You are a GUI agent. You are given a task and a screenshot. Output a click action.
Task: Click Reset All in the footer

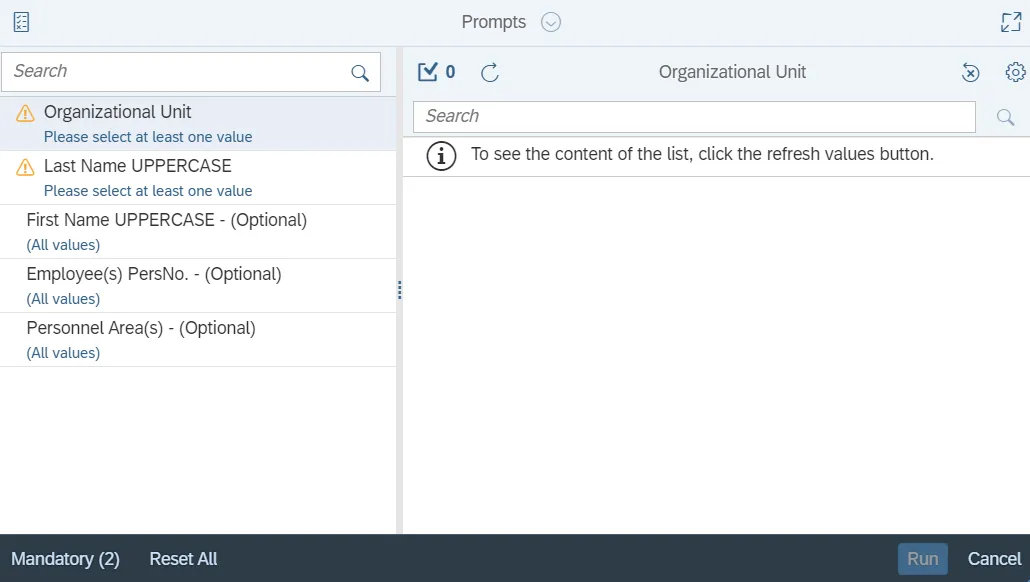coord(183,559)
